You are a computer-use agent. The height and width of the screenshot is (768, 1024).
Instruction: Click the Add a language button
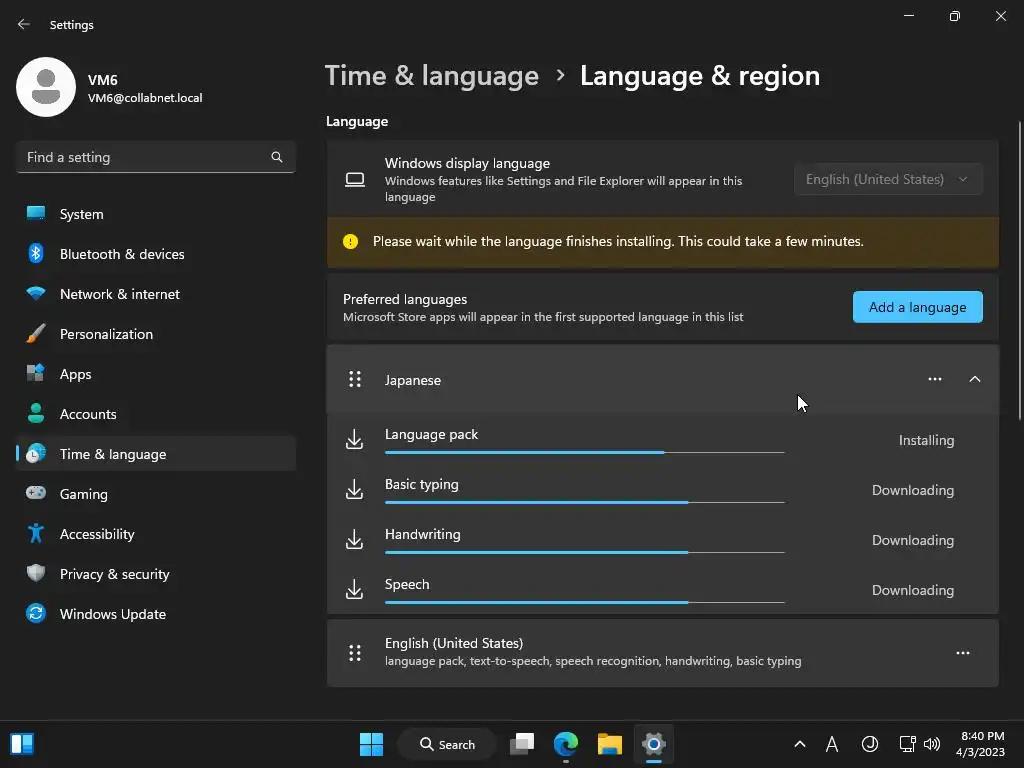918,307
